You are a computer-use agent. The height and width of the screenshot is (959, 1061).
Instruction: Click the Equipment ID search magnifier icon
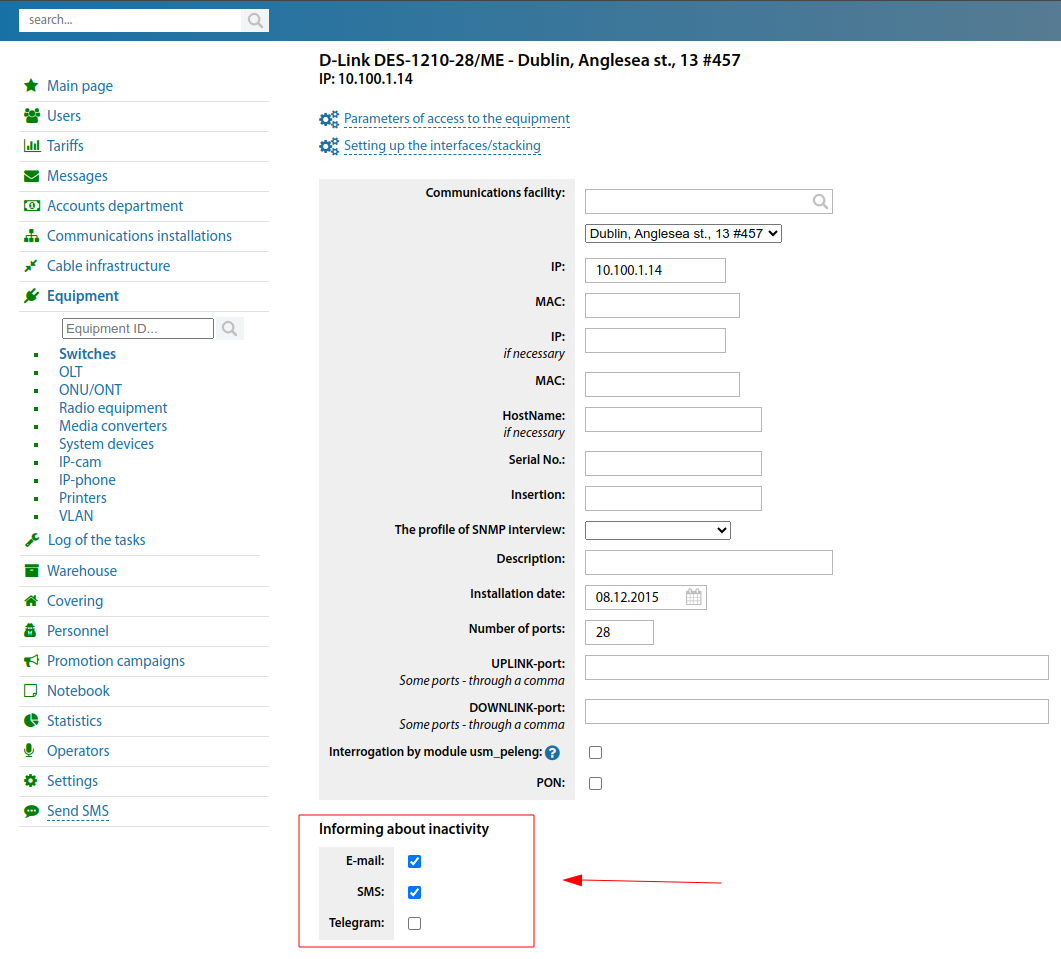click(x=230, y=328)
